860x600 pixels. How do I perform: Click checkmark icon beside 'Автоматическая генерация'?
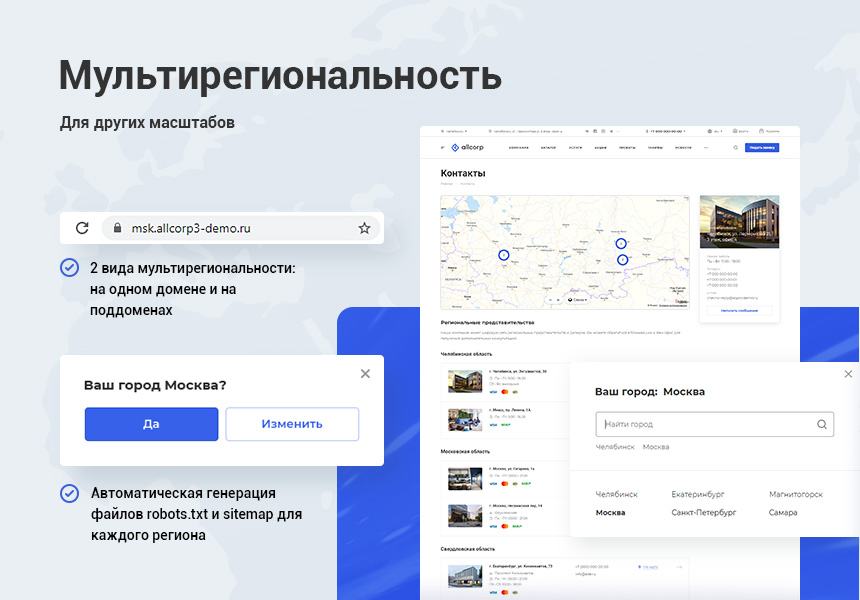[x=69, y=493]
